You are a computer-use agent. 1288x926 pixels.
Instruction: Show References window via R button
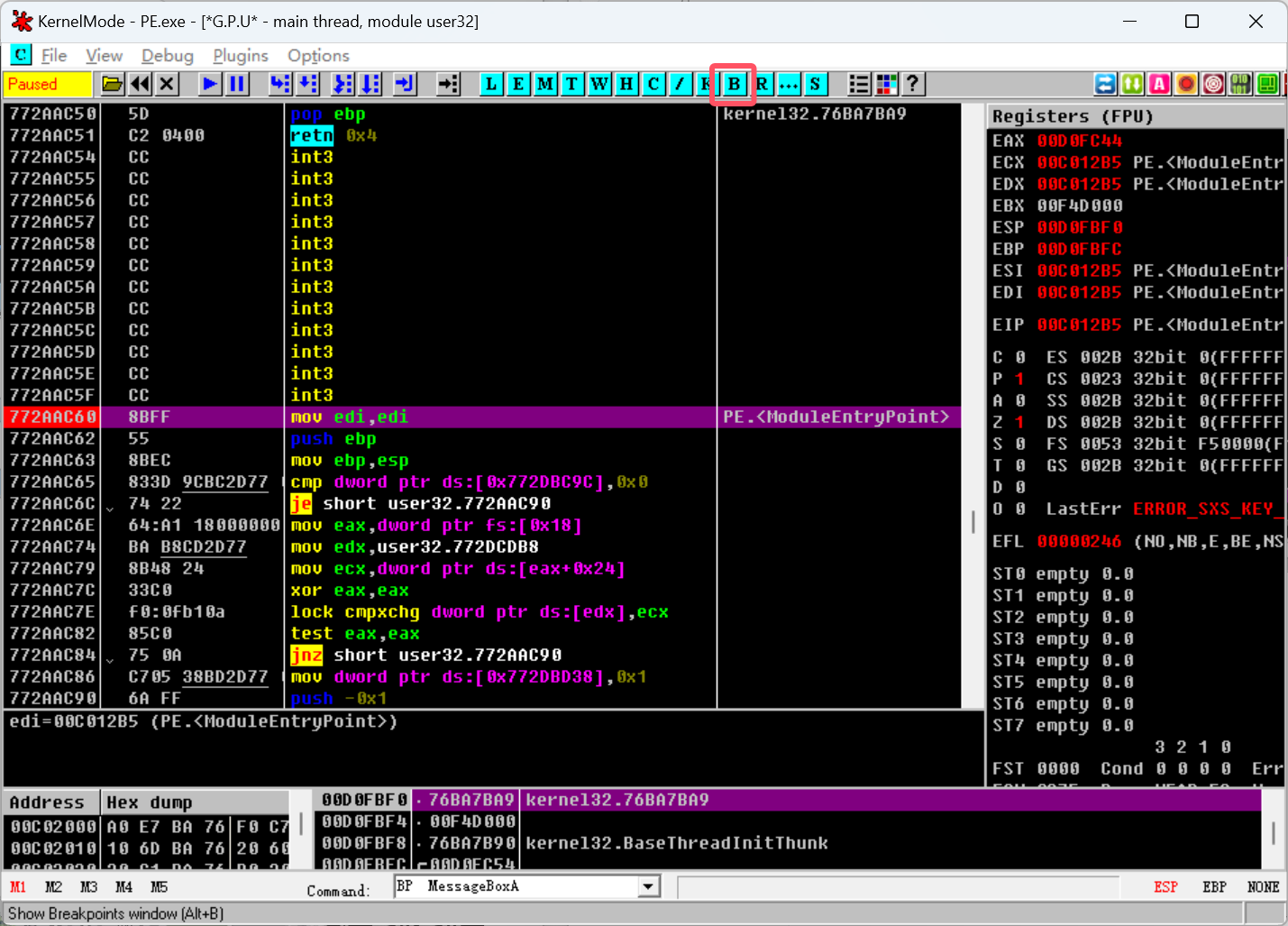(762, 84)
